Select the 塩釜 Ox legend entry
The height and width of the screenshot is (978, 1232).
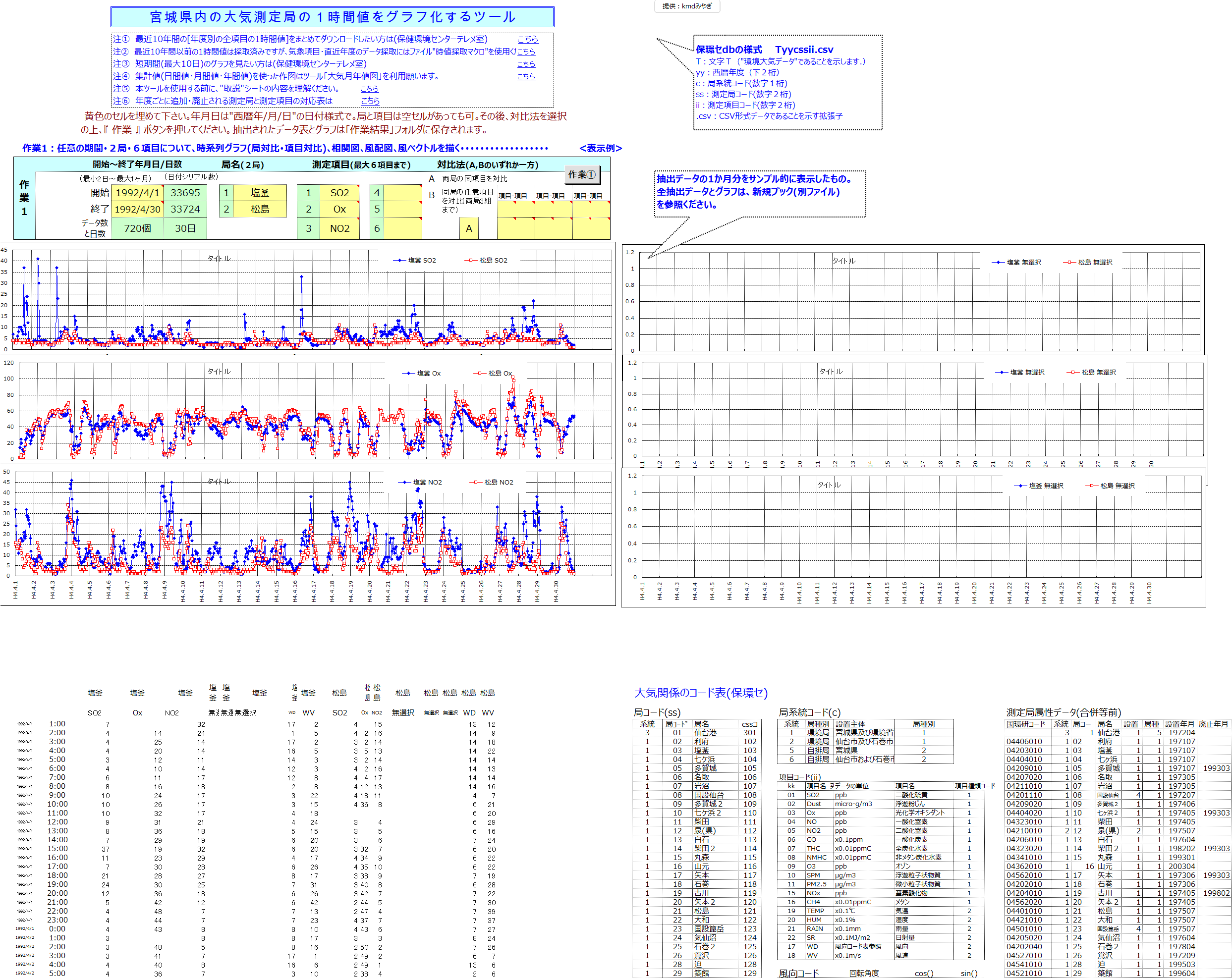pyautogui.click(x=422, y=374)
